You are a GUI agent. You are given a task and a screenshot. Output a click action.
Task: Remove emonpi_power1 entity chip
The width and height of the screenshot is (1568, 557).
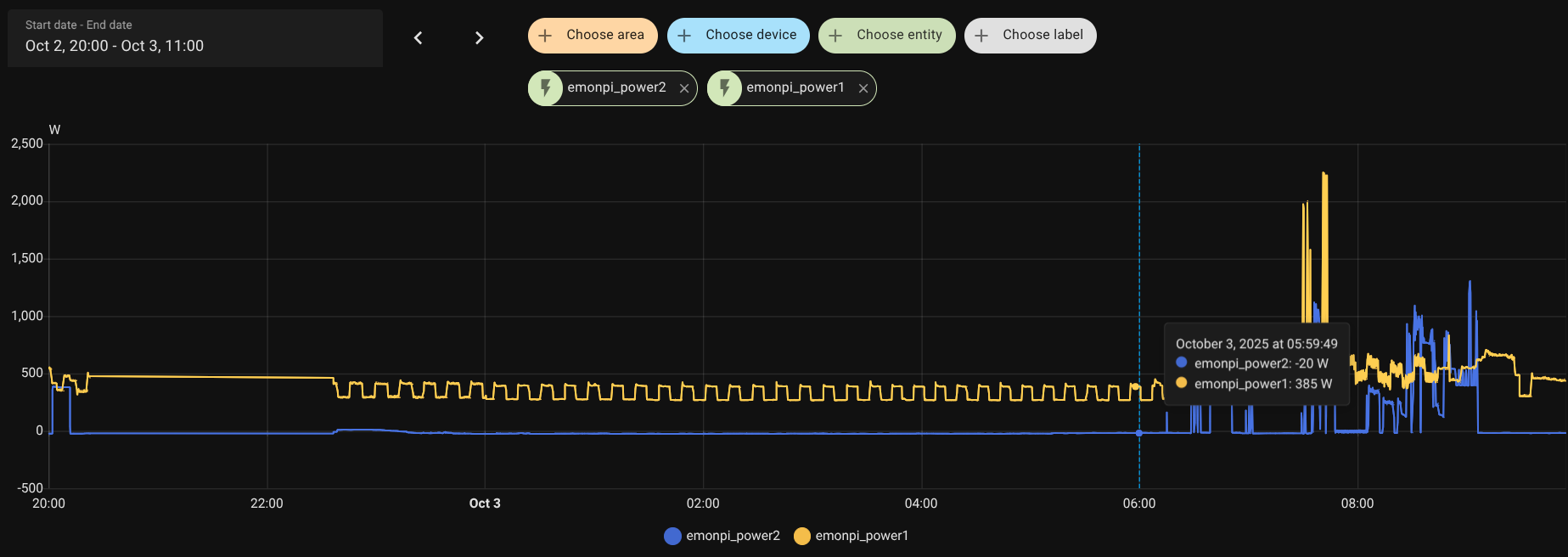(863, 88)
